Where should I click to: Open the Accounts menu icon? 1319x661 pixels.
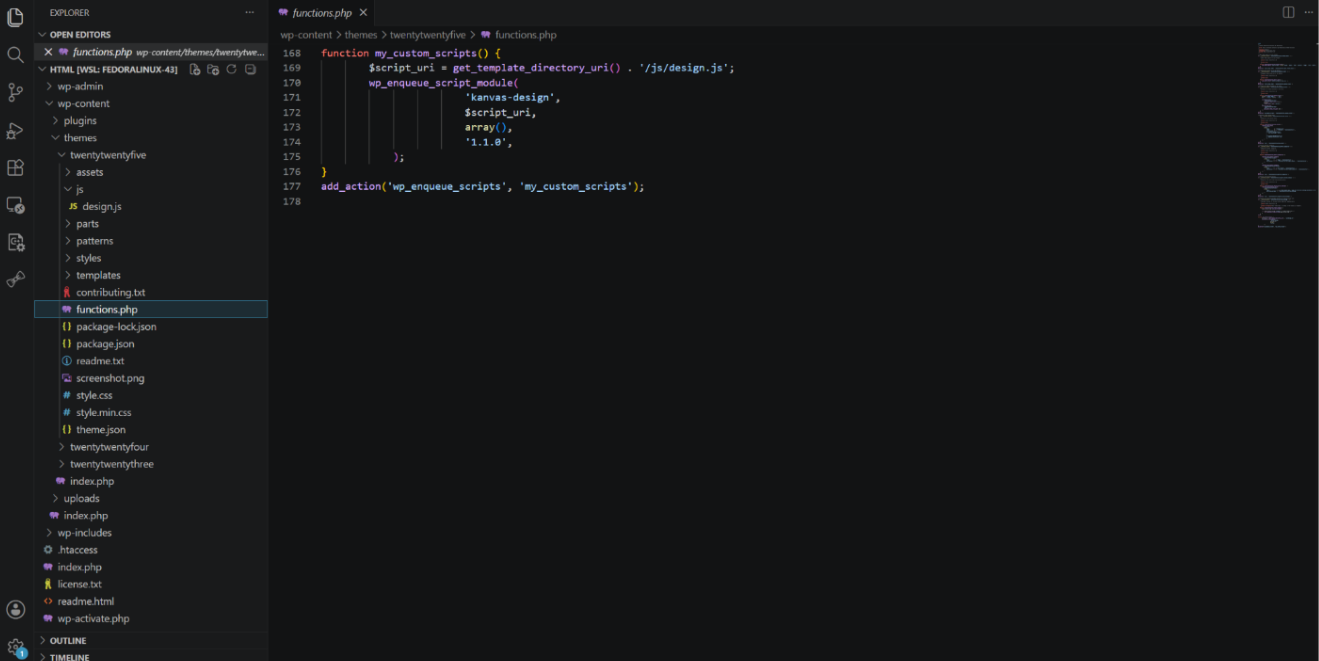click(15, 609)
